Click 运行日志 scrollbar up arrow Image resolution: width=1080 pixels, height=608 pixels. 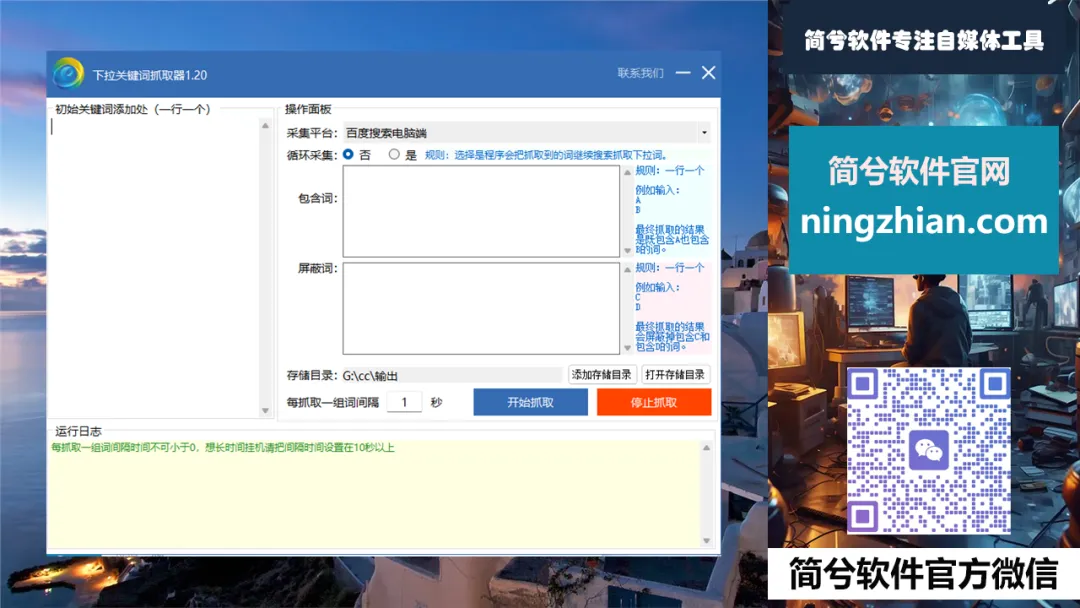click(706, 448)
